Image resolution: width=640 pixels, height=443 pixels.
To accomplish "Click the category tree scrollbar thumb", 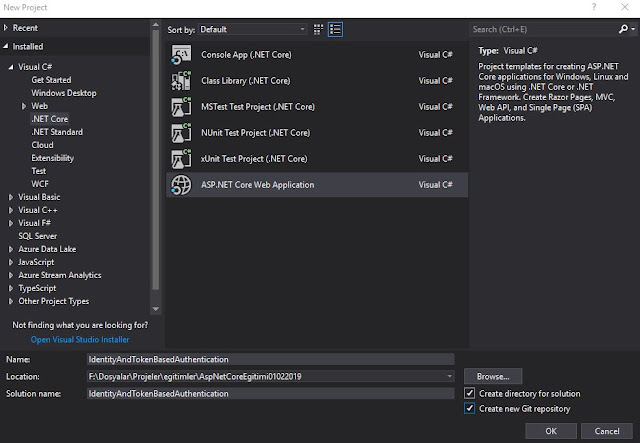I will click(x=156, y=160).
